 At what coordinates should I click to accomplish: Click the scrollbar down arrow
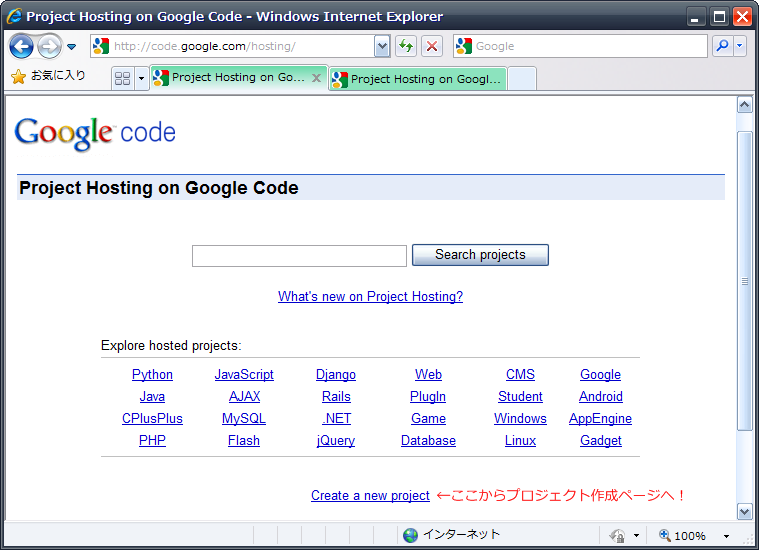pyautogui.click(x=744, y=511)
